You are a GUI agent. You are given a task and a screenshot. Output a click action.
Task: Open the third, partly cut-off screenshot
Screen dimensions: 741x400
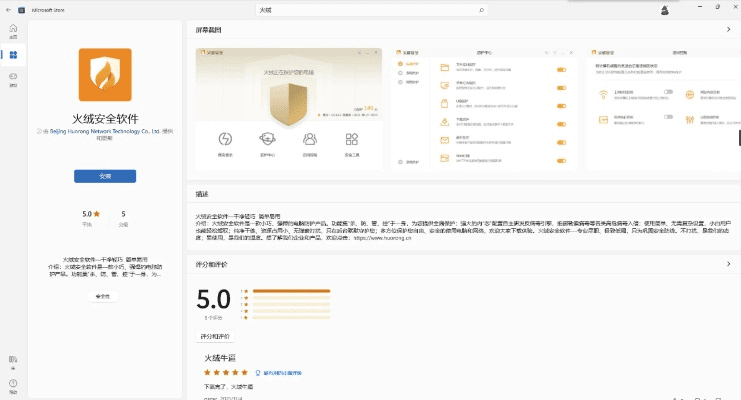pyautogui.click(x=663, y=109)
